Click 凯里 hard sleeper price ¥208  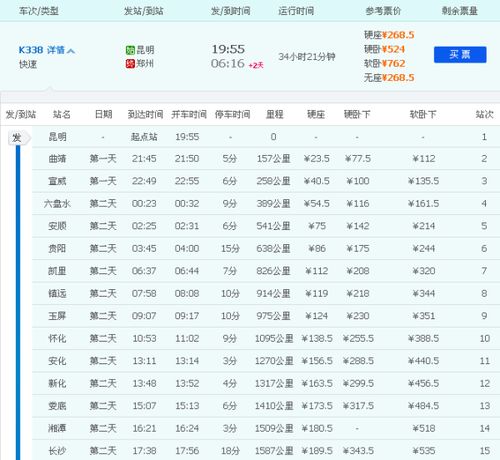[358, 271]
